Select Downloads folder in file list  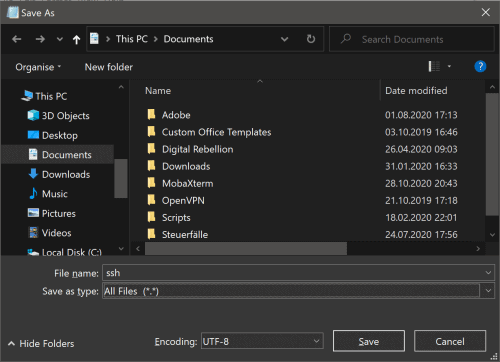coord(186,166)
